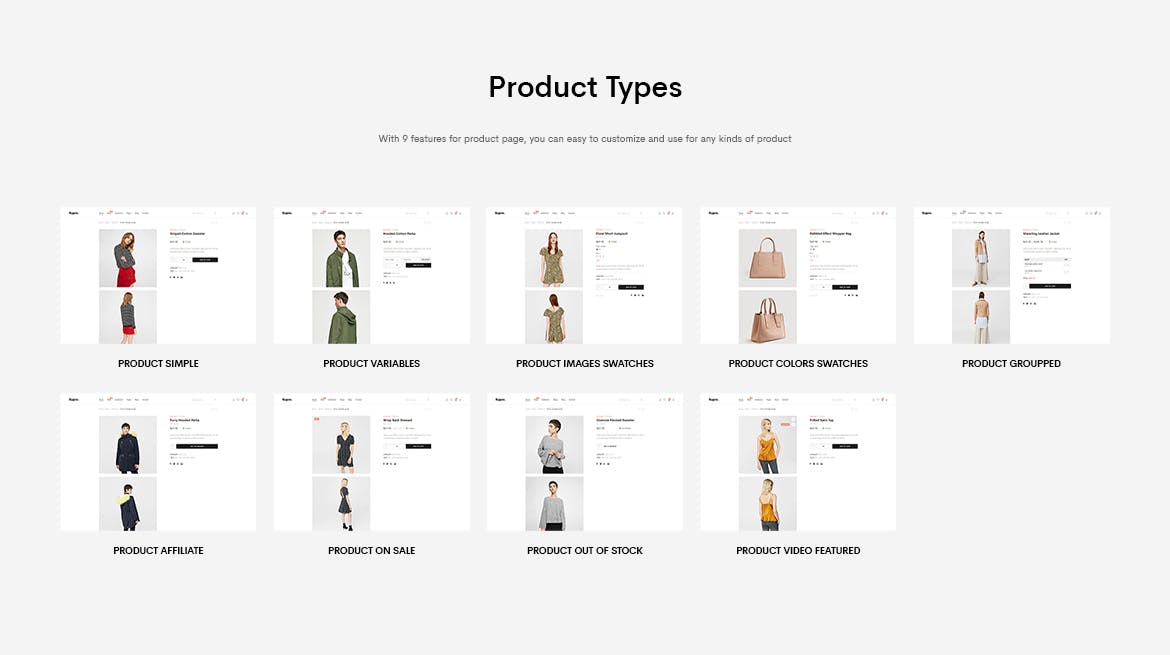The image size is (1170, 655).
Task: Open the Product Simple preview thumbnail
Action: (x=158, y=275)
